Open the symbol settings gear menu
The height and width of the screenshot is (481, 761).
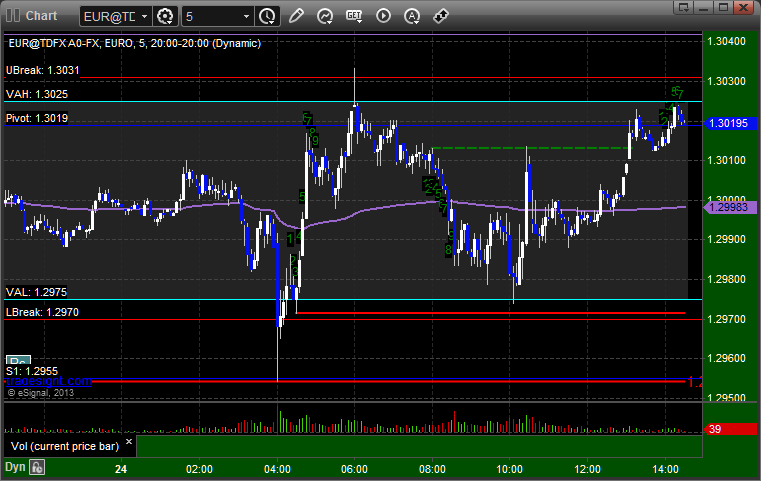[x=165, y=17]
